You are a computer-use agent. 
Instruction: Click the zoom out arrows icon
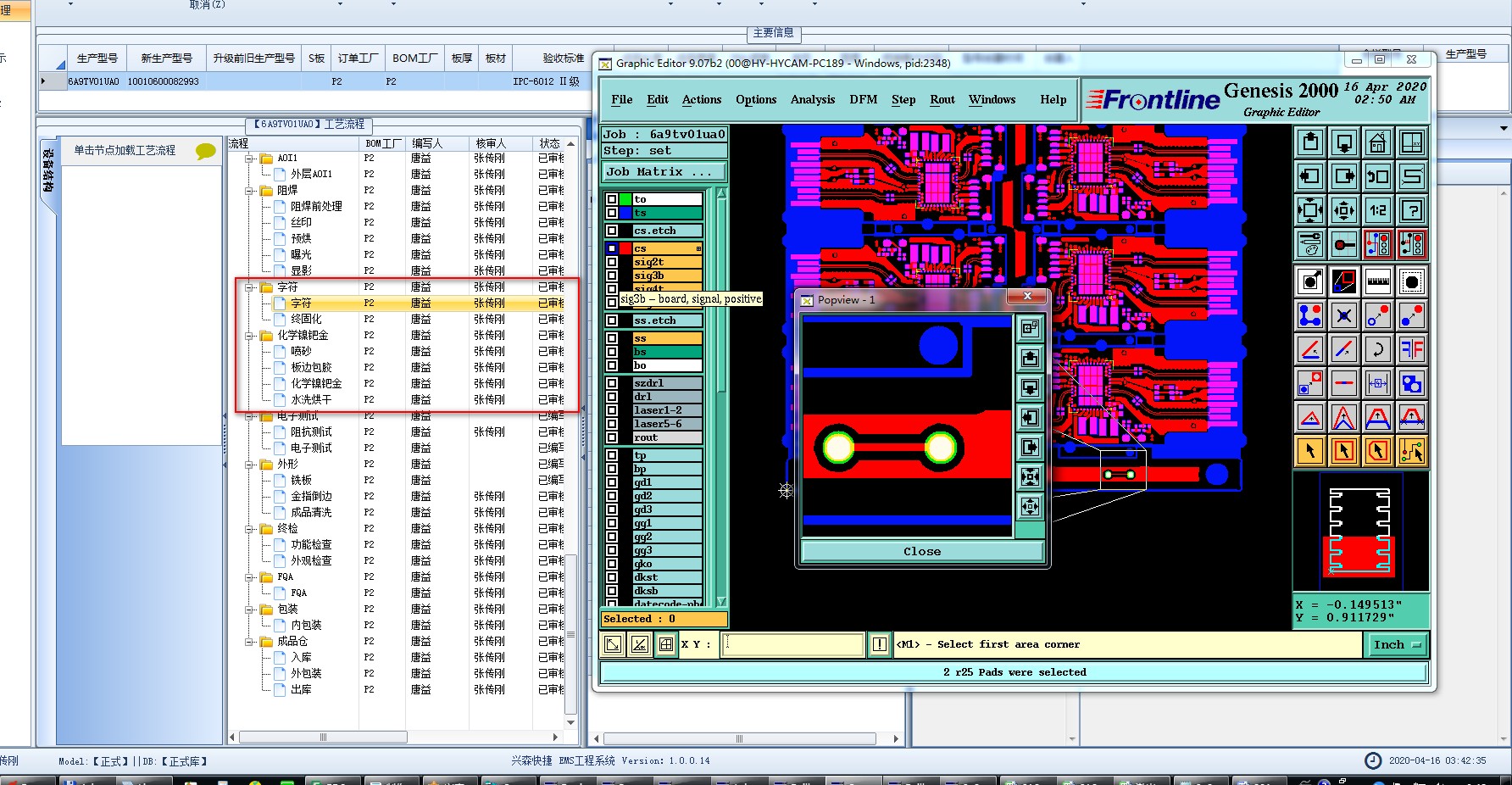[x=1344, y=210]
